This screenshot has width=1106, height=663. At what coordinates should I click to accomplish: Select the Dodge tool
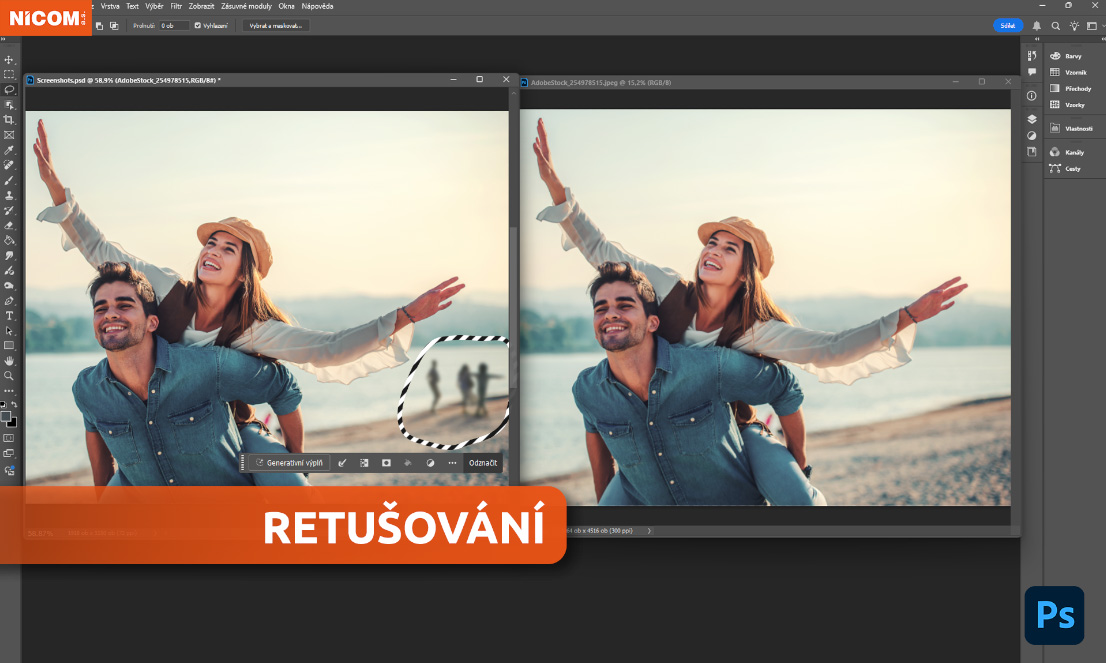pos(9,286)
